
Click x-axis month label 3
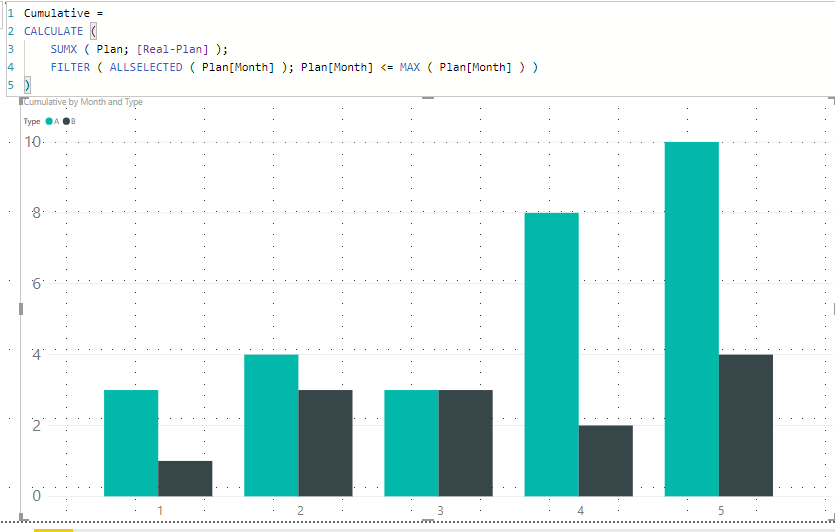click(x=440, y=511)
